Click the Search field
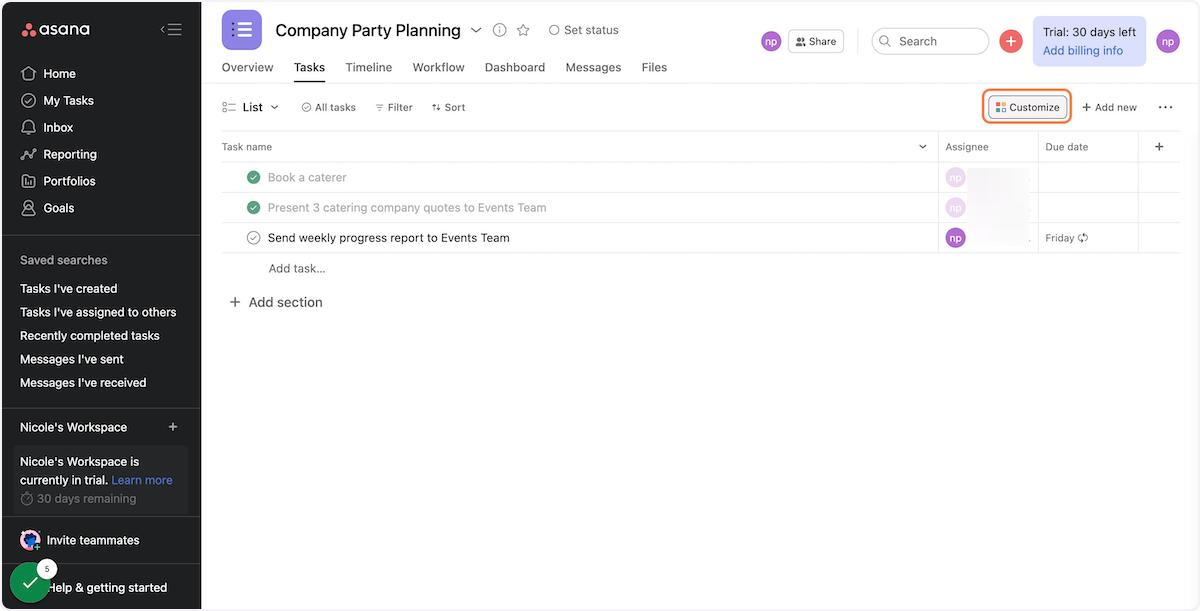The width and height of the screenshot is (1200, 611). (x=930, y=41)
